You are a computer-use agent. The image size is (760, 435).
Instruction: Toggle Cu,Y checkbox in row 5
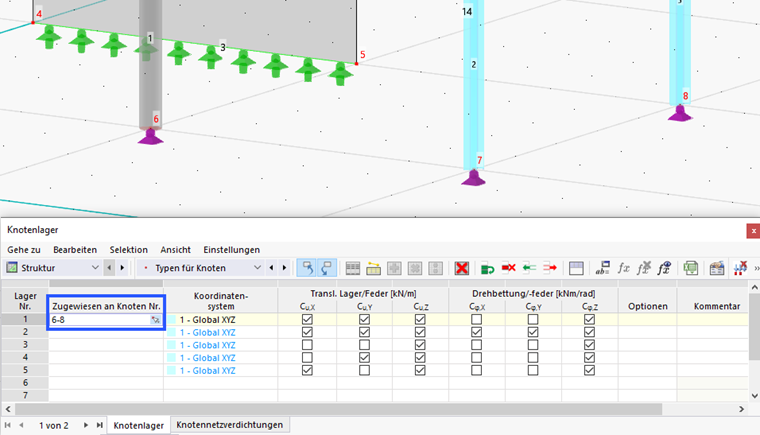364,370
